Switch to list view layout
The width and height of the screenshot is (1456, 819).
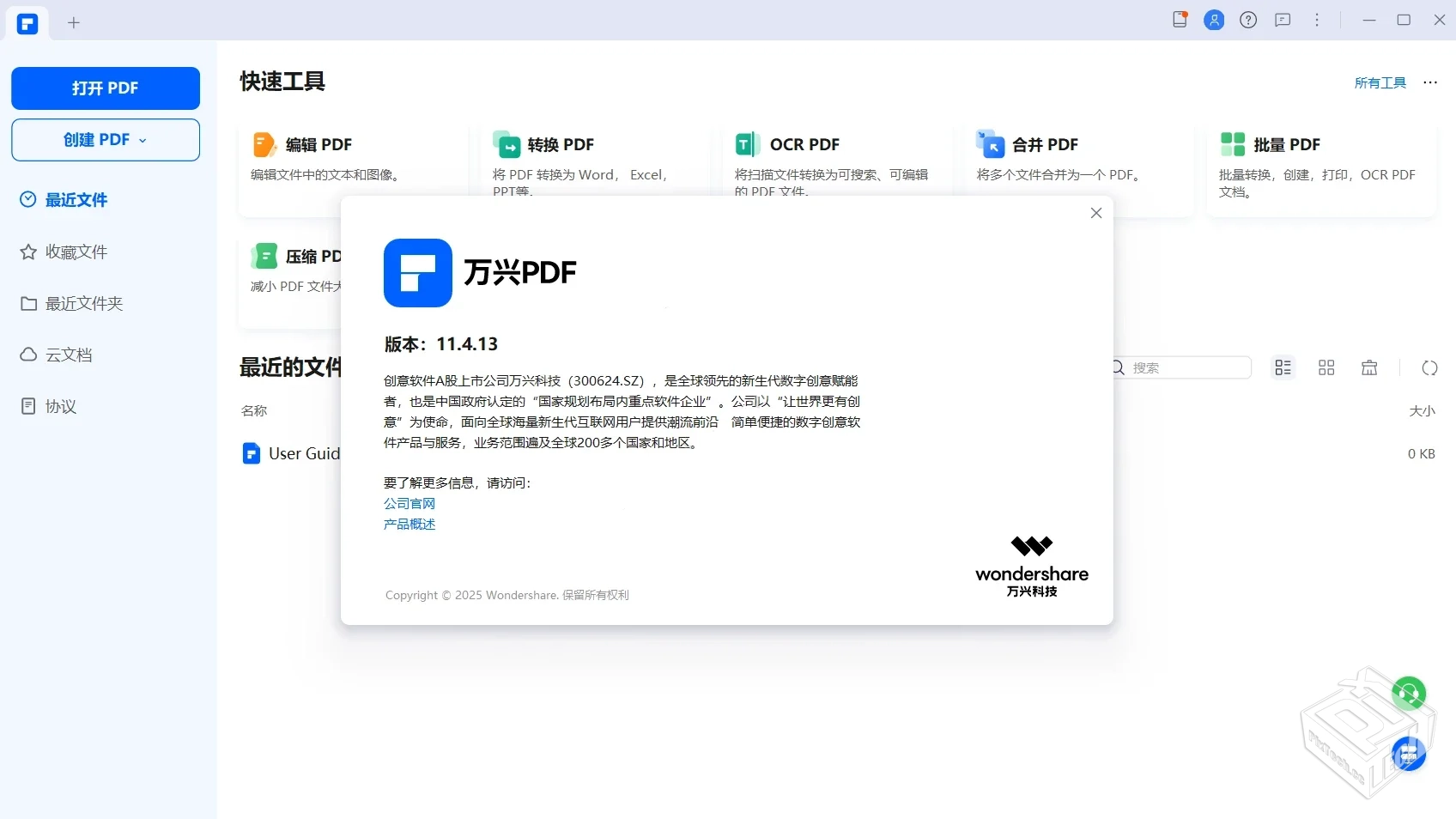click(x=1283, y=367)
